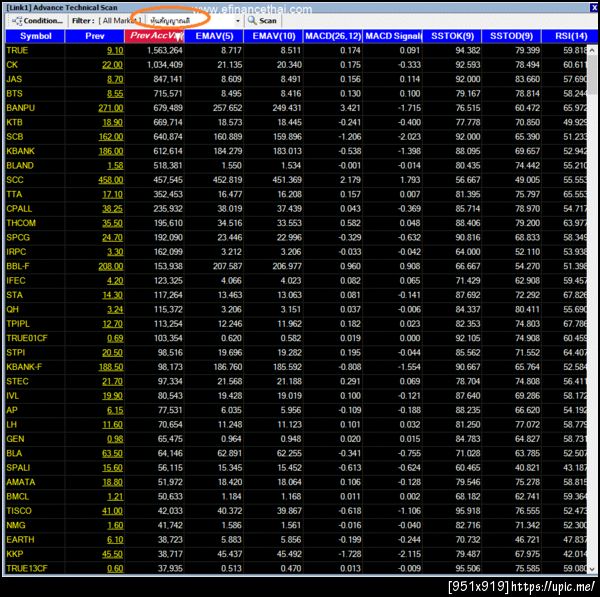
Task: Select the CK symbol row
Action: pos(296,65)
